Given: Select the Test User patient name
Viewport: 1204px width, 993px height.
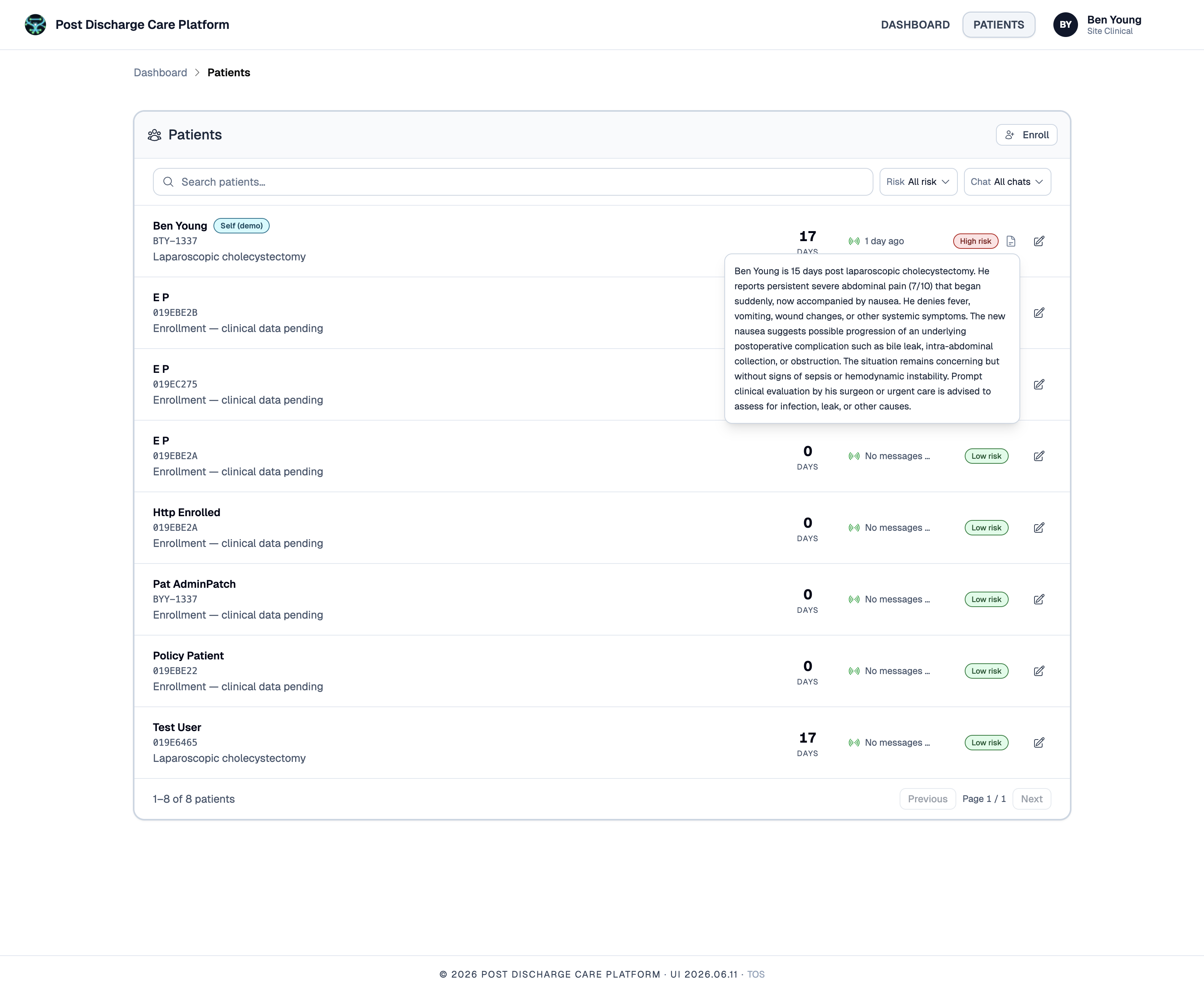Looking at the screenshot, I should click(177, 727).
